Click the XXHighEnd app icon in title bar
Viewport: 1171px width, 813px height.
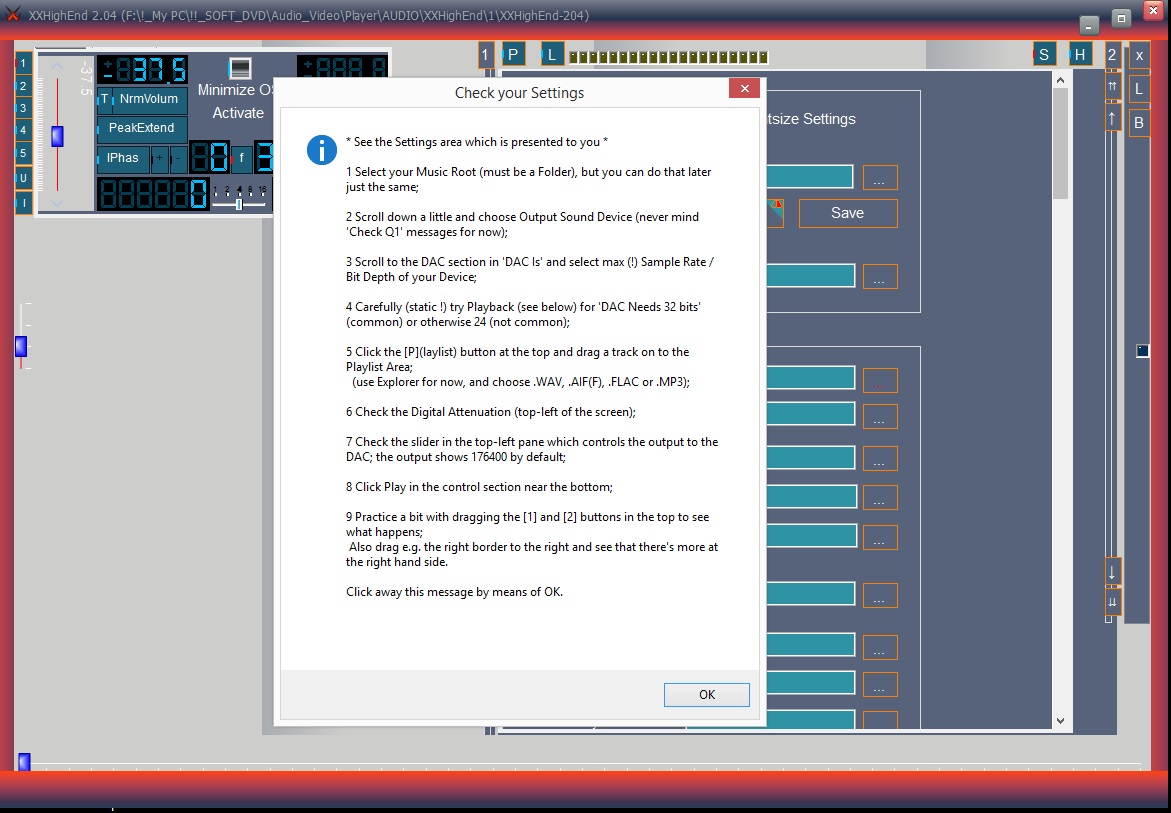click(13, 15)
